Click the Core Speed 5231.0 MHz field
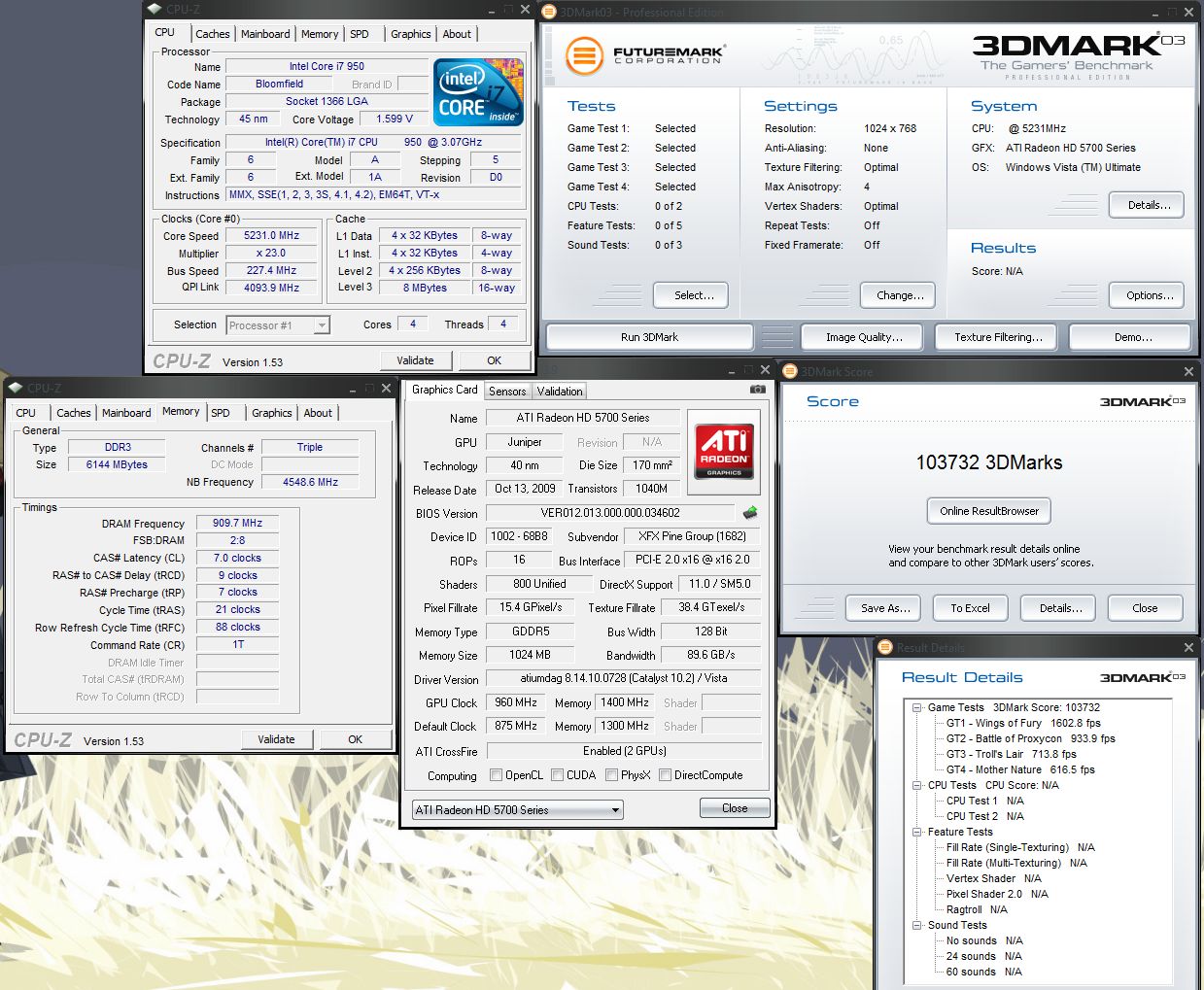 pyautogui.click(x=271, y=235)
